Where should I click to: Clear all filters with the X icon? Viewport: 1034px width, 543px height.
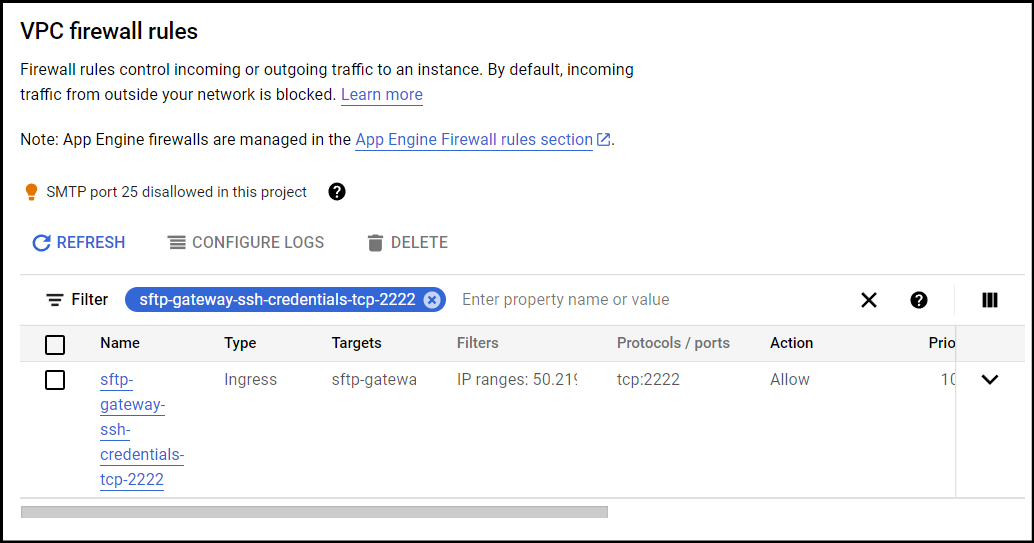click(x=869, y=300)
